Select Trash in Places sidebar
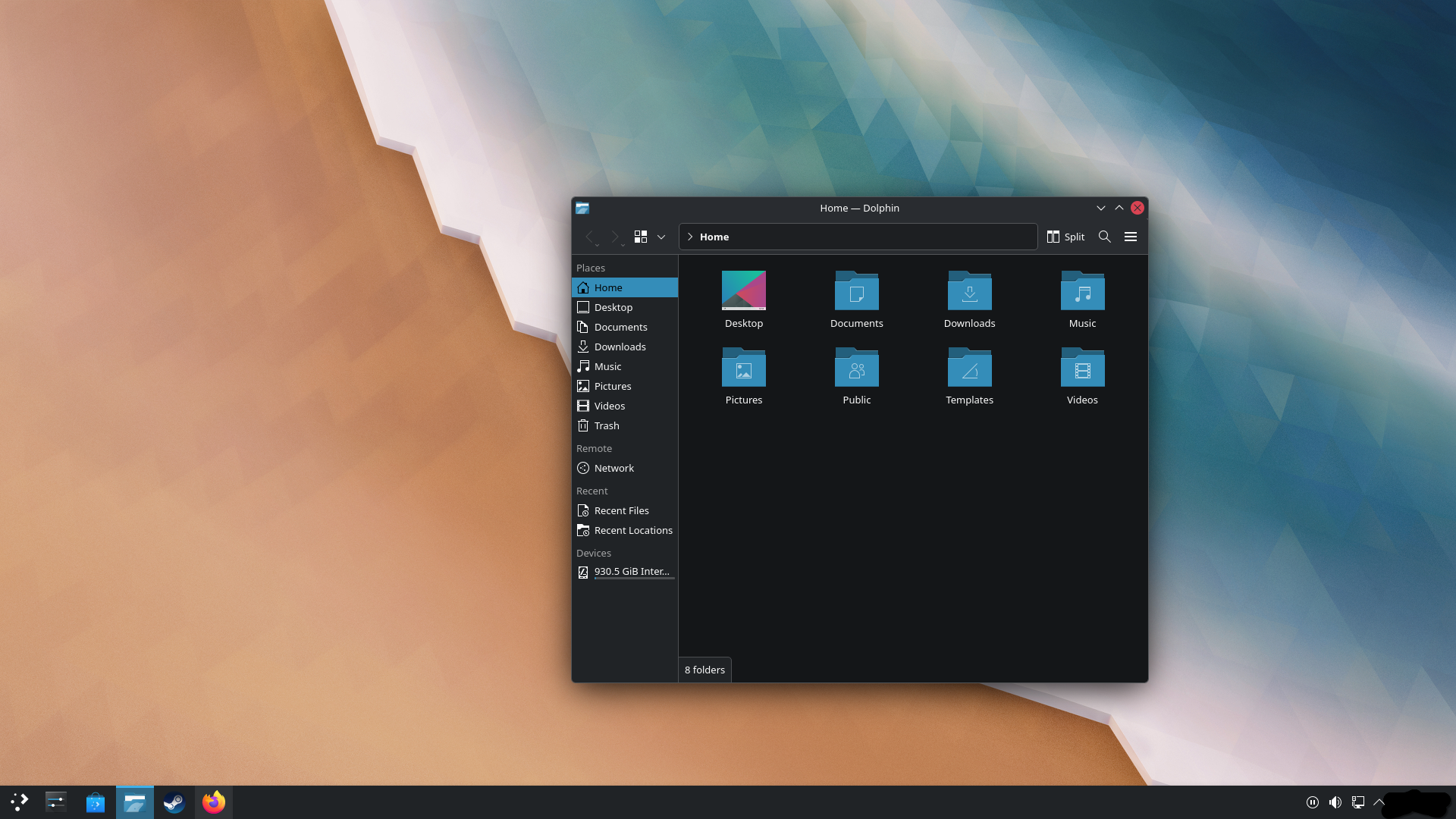The height and width of the screenshot is (819, 1456). point(607,425)
